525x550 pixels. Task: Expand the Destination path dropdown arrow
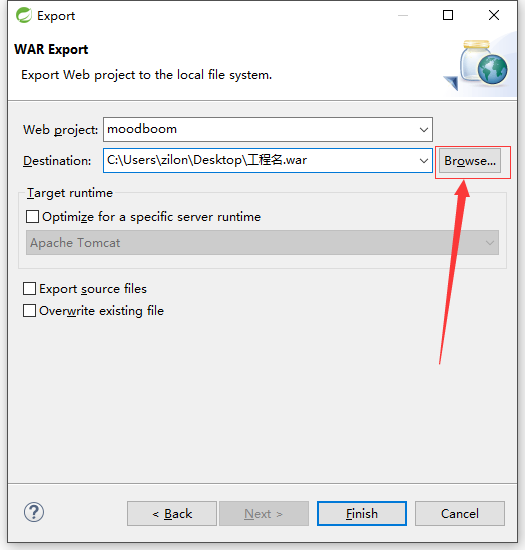pos(424,161)
